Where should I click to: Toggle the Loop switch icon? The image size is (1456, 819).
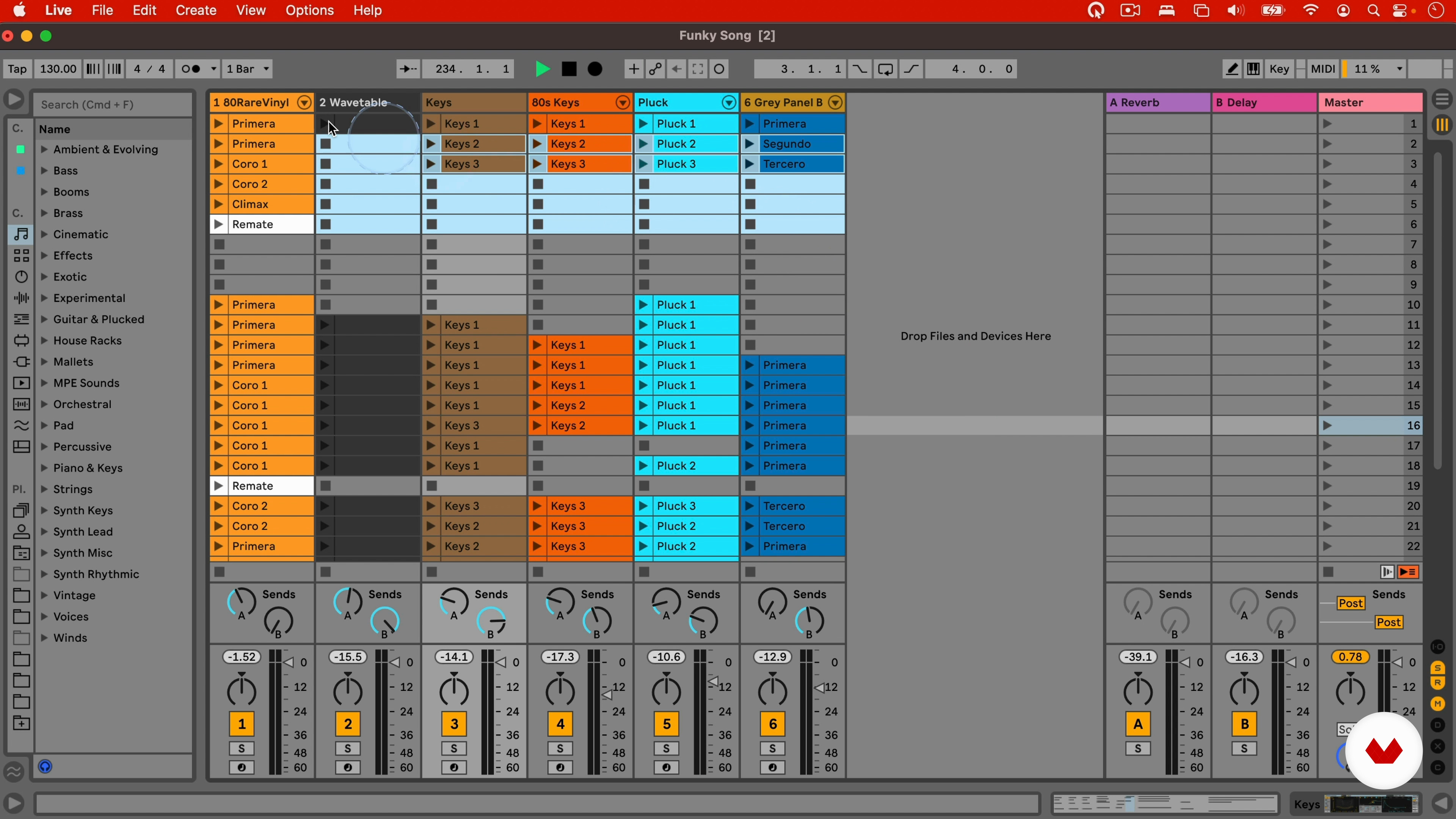(886, 69)
